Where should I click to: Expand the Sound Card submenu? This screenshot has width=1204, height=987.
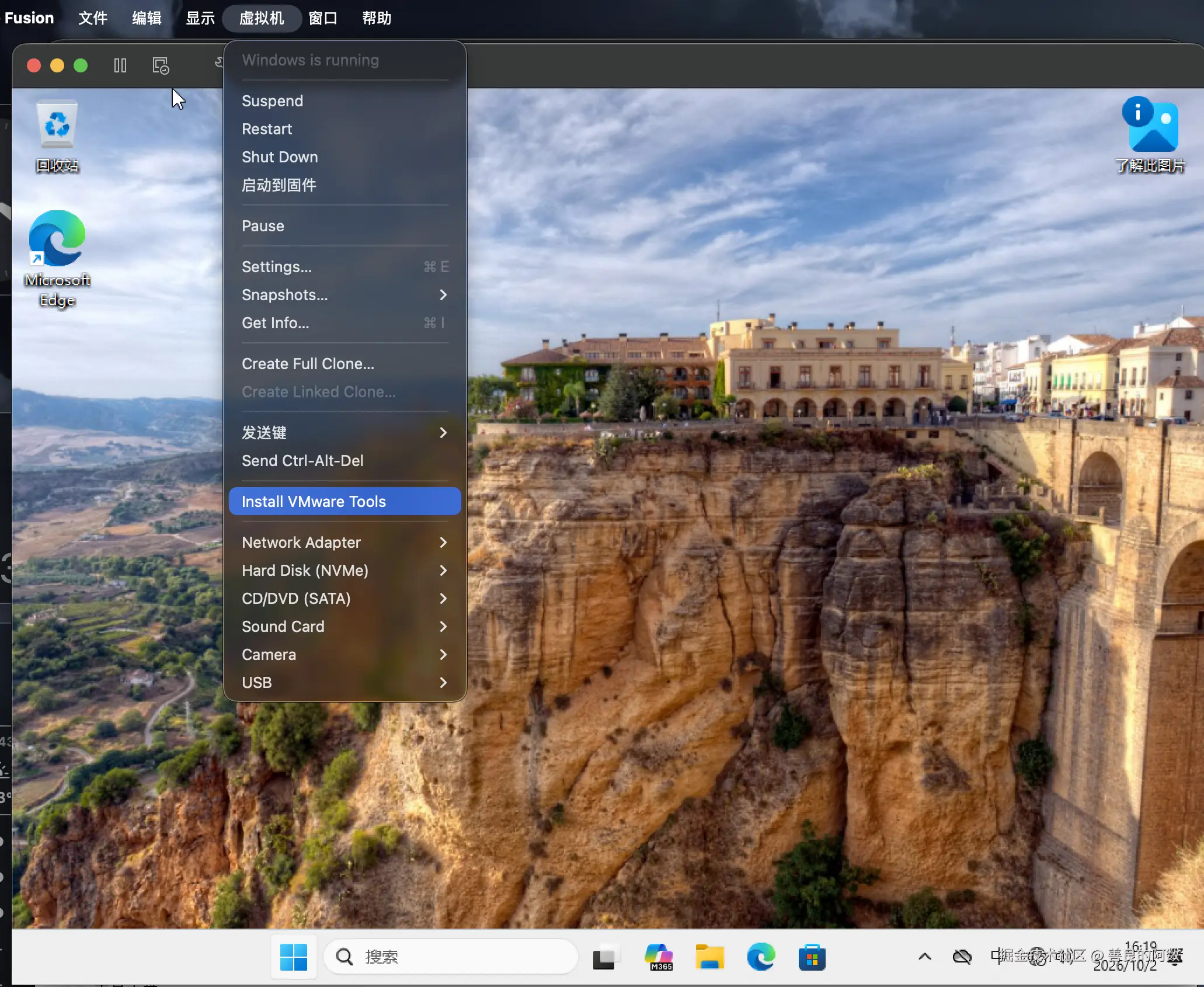345,627
